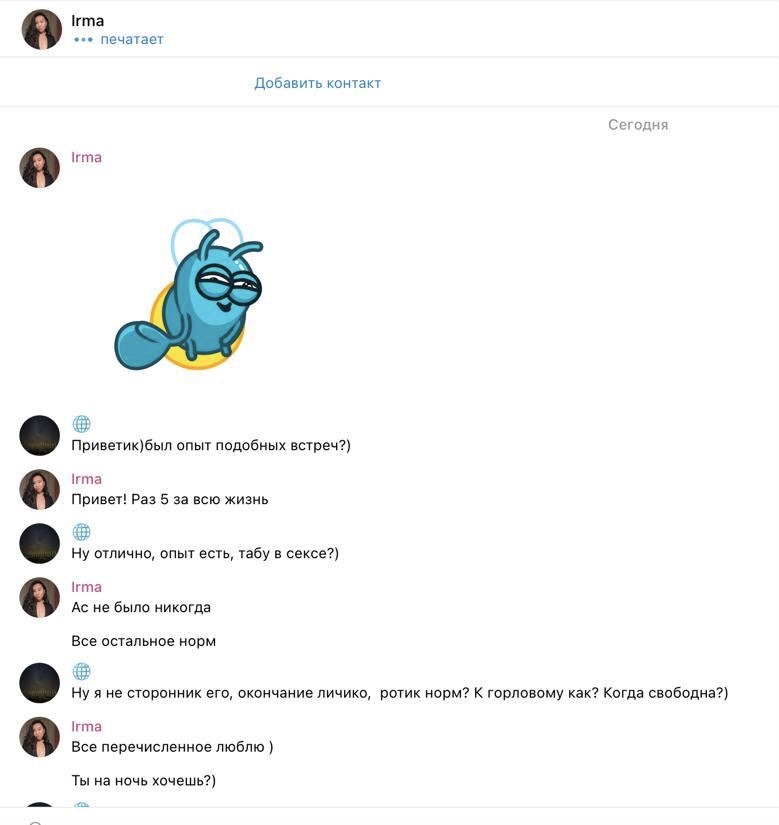Select the Все остальное норм message
This screenshot has height=825, width=779.
(x=144, y=641)
